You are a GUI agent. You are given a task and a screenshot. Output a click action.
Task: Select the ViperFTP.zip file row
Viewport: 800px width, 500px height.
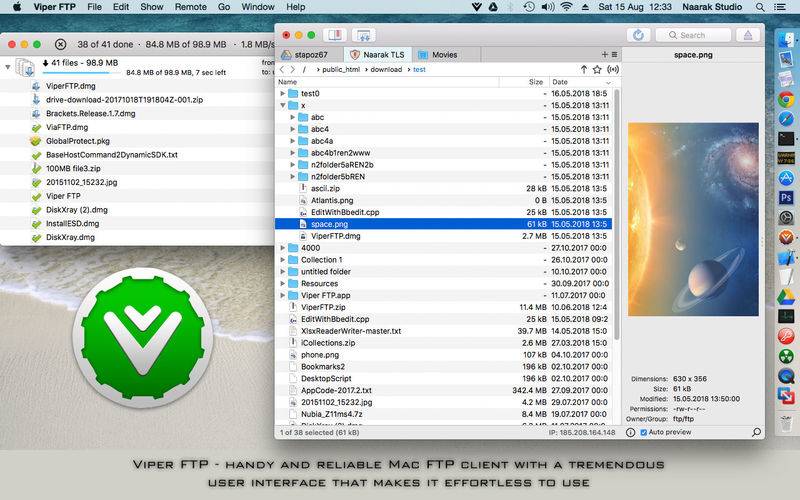click(x=443, y=307)
